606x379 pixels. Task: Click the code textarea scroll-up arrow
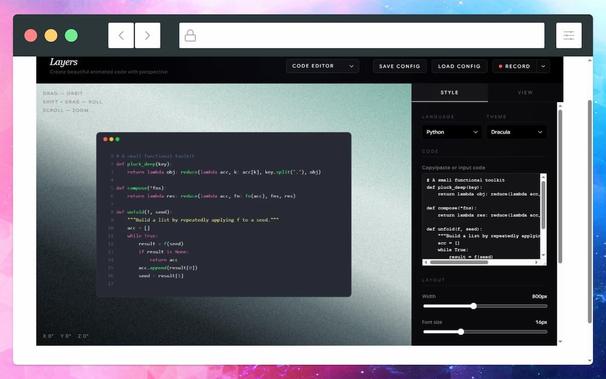click(x=543, y=177)
